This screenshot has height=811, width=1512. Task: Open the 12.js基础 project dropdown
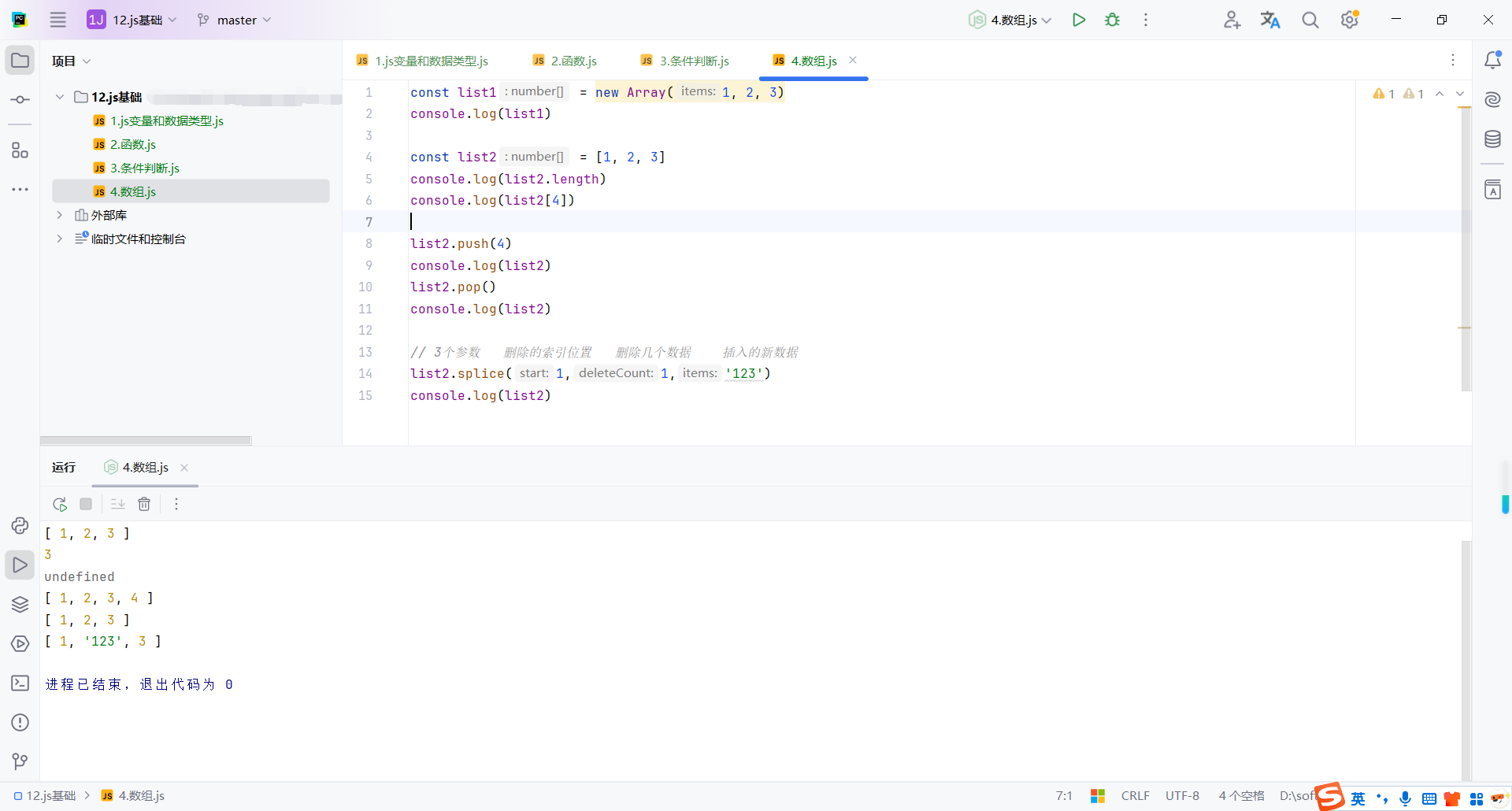point(132,20)
